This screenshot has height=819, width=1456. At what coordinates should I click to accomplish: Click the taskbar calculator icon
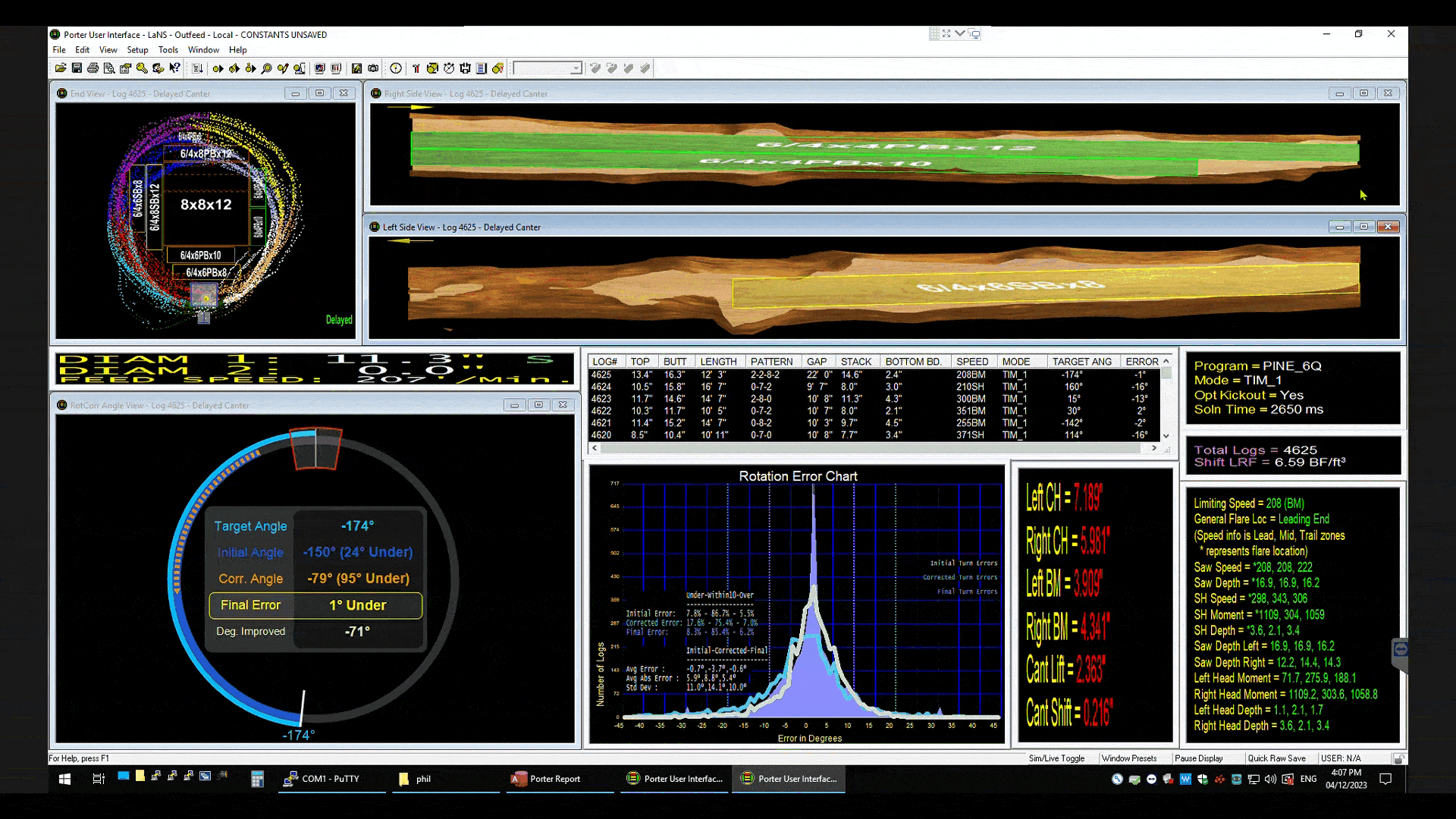coord(257,779)
